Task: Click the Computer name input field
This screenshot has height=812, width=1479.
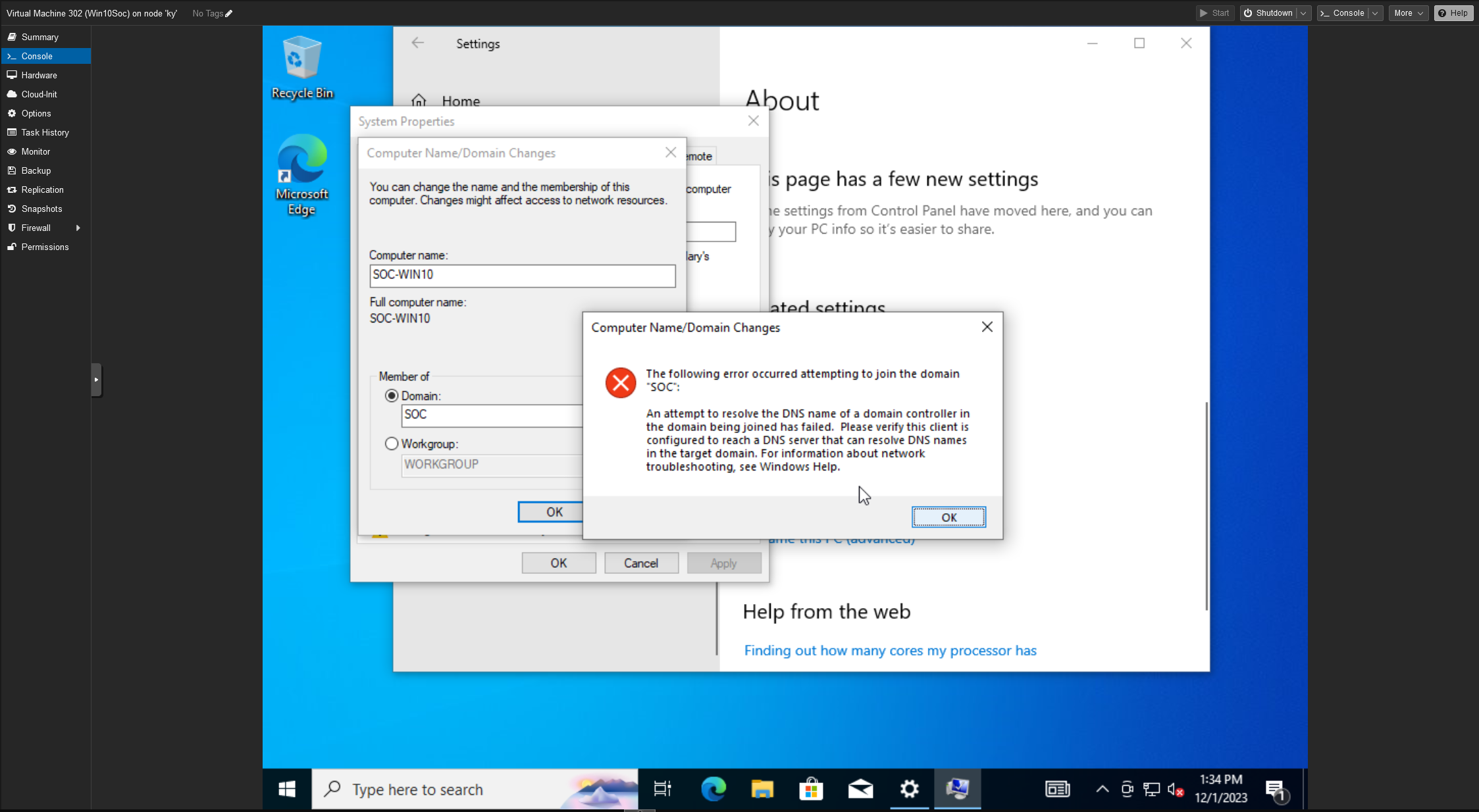Action: click(x=522, y=275)
